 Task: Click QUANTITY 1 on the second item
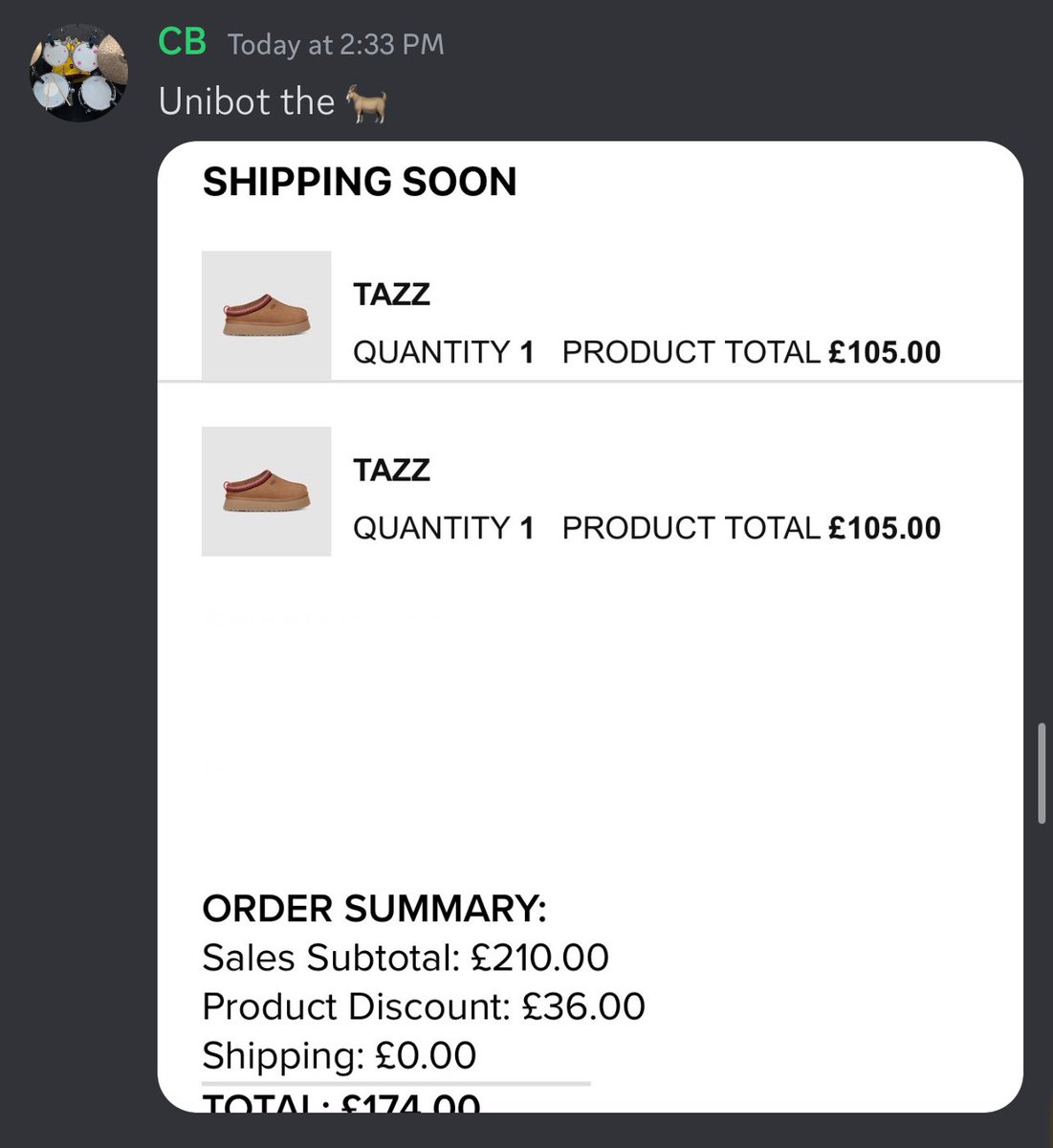443,528
